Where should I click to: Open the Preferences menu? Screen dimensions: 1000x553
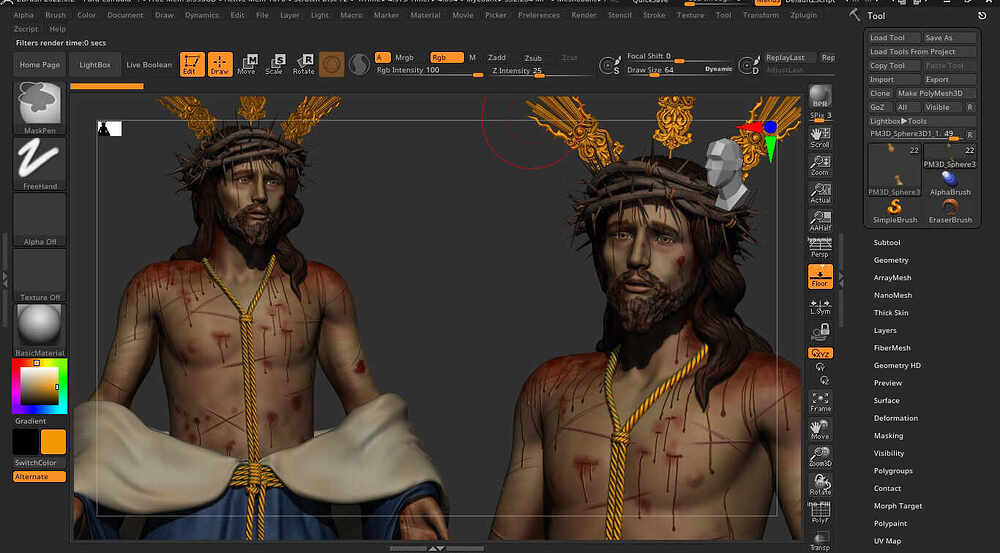pos(538,15)
